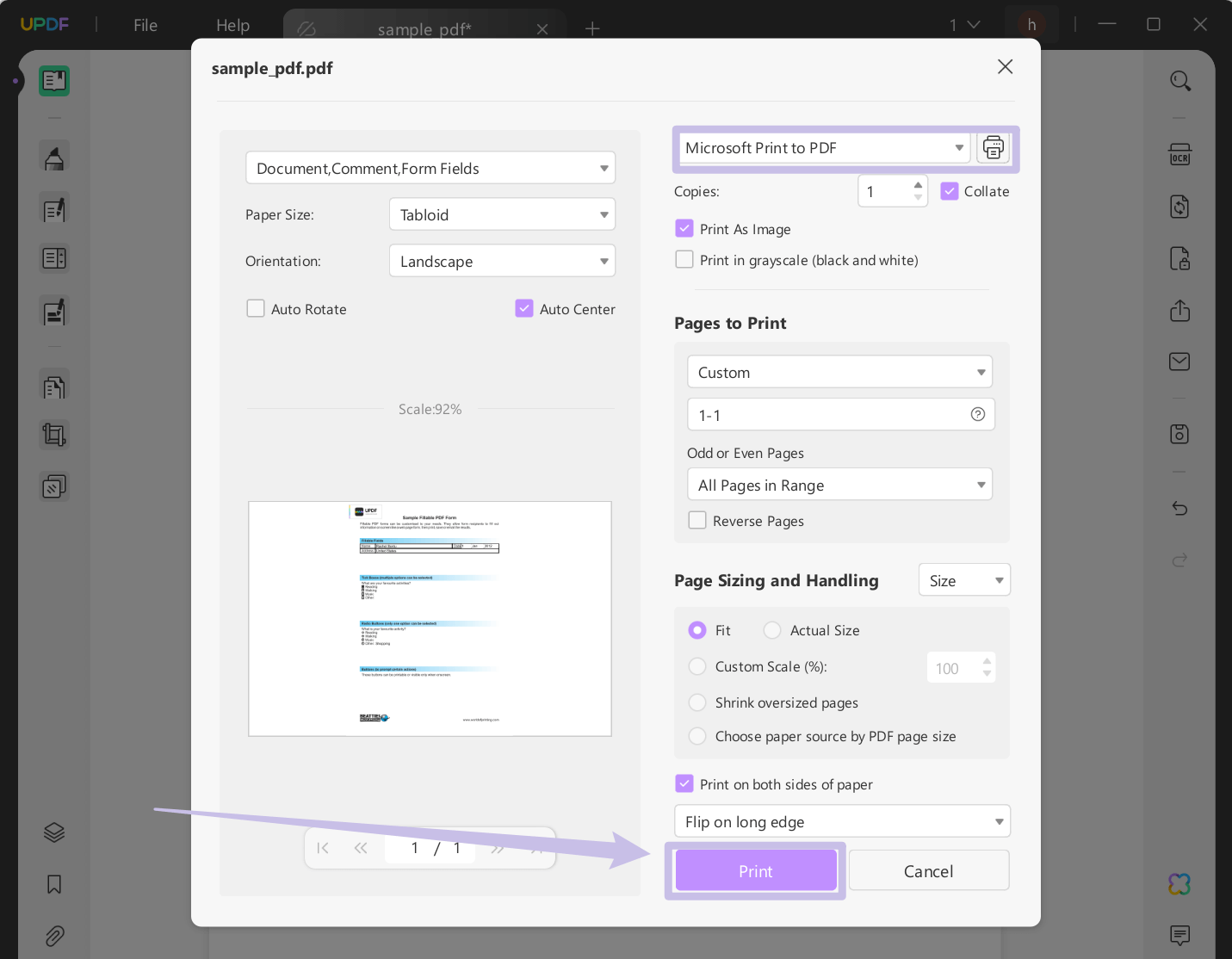Image resolution: width=1232 pixels, height=959 pixels.
Task: Open the layers panel icon
Action: pyautogui.click(x=54, y=832)
